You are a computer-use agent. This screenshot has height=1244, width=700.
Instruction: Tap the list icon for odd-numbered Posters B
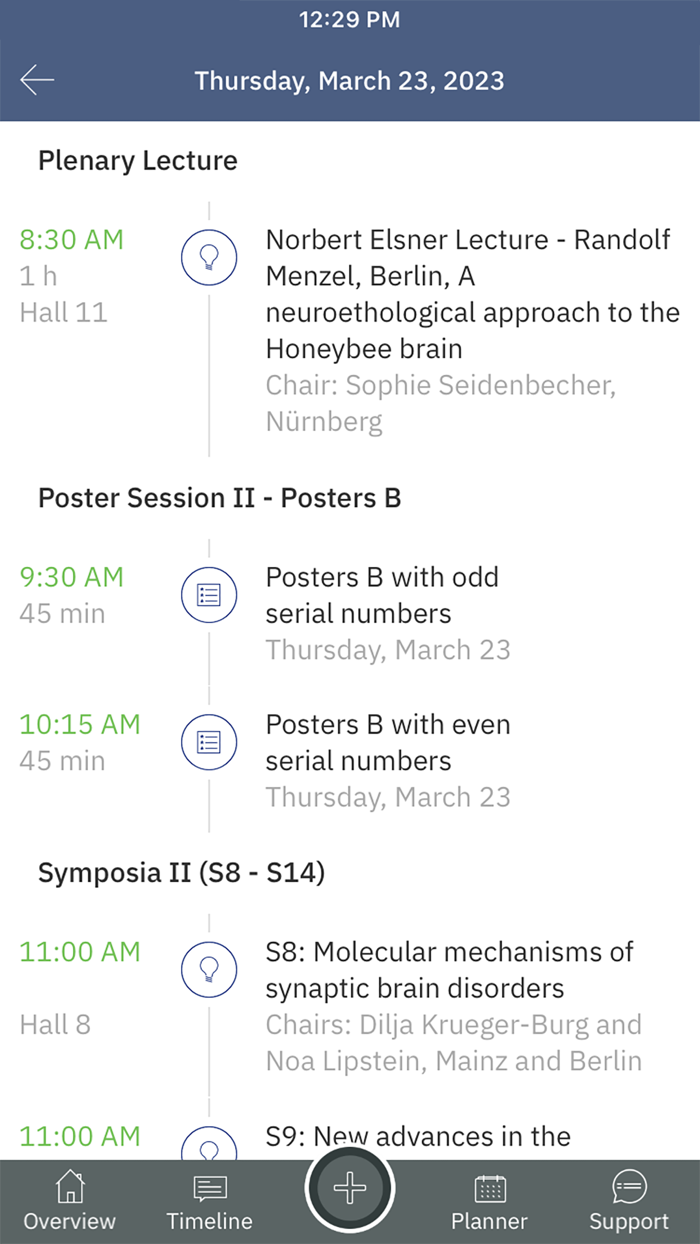(x=209, y=595)
